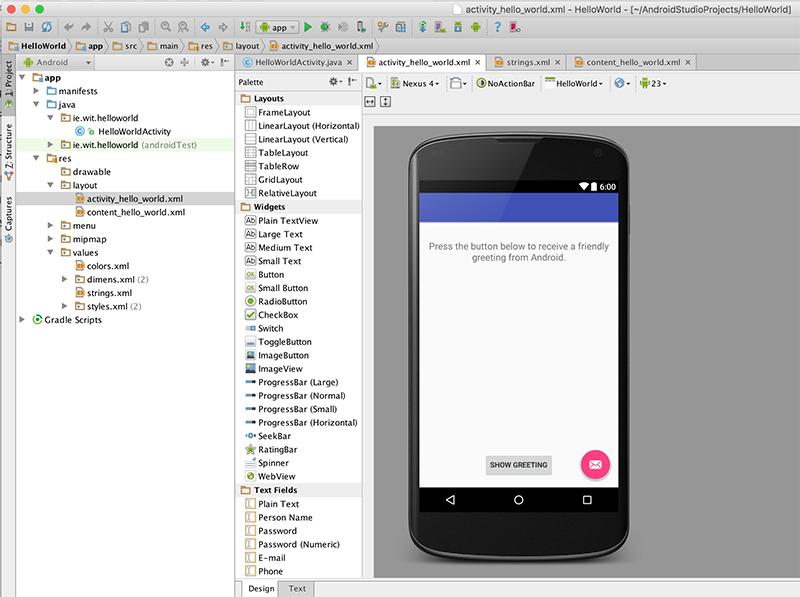Expand Gradle Scripts node

pos(22,319)
